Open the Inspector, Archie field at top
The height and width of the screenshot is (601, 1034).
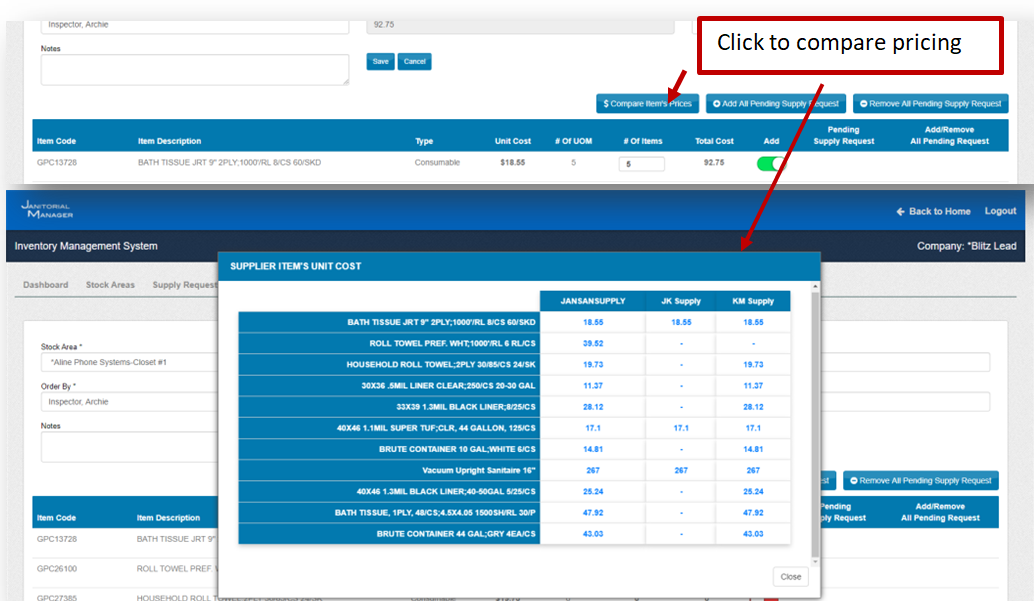(x=194, y=25)
